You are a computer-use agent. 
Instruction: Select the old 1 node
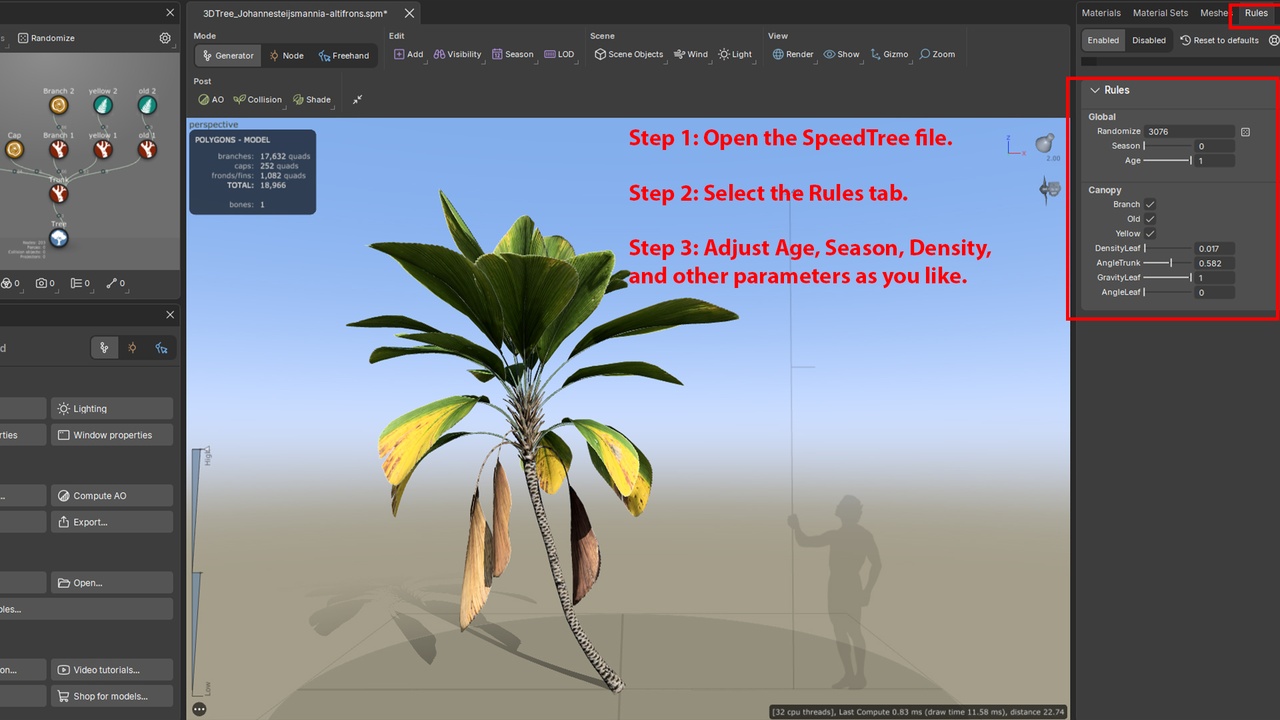pos(147,149)
